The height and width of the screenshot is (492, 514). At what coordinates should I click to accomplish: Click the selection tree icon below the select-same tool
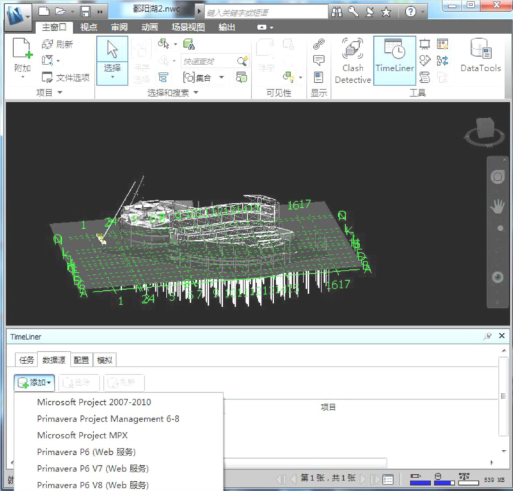(163, 77)
